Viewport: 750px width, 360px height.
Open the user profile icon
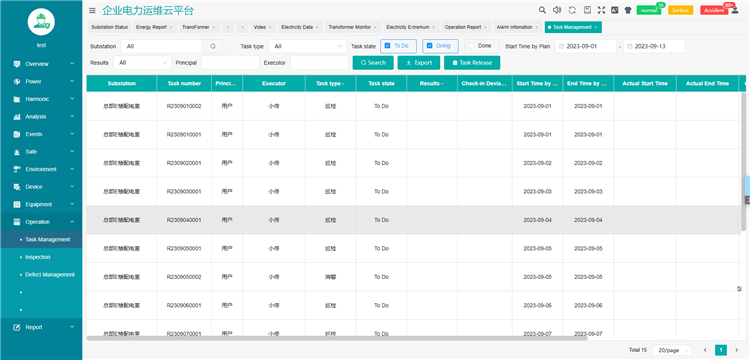(x=735, y=11)
